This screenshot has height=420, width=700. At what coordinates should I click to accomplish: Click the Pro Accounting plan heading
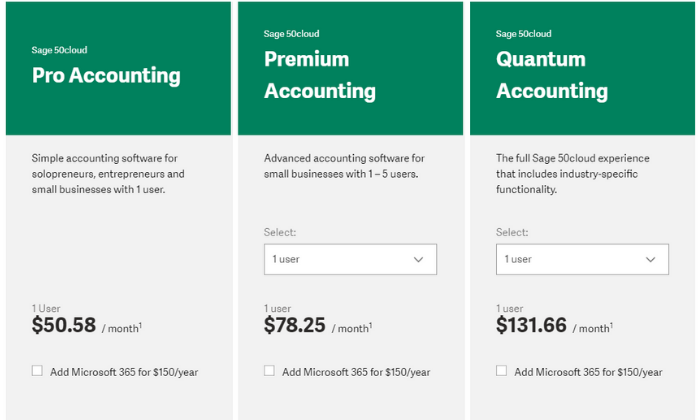pyautogui.click(x=106, y=75)
